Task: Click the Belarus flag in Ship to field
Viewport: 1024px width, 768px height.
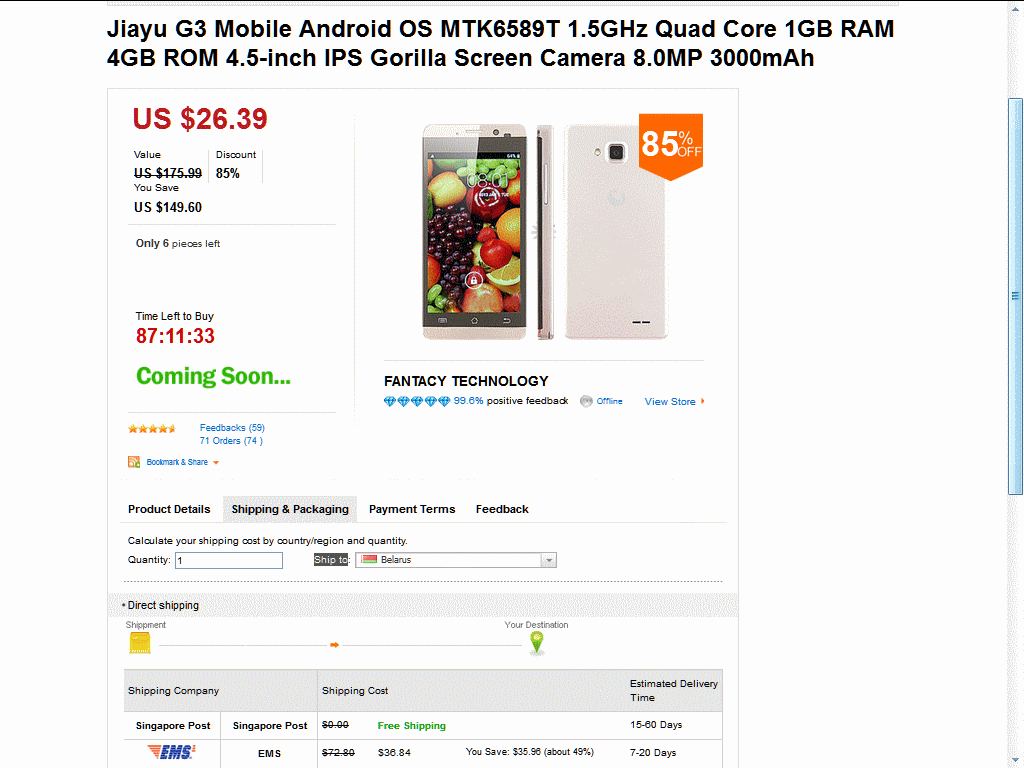Action: tap(370, 560)
